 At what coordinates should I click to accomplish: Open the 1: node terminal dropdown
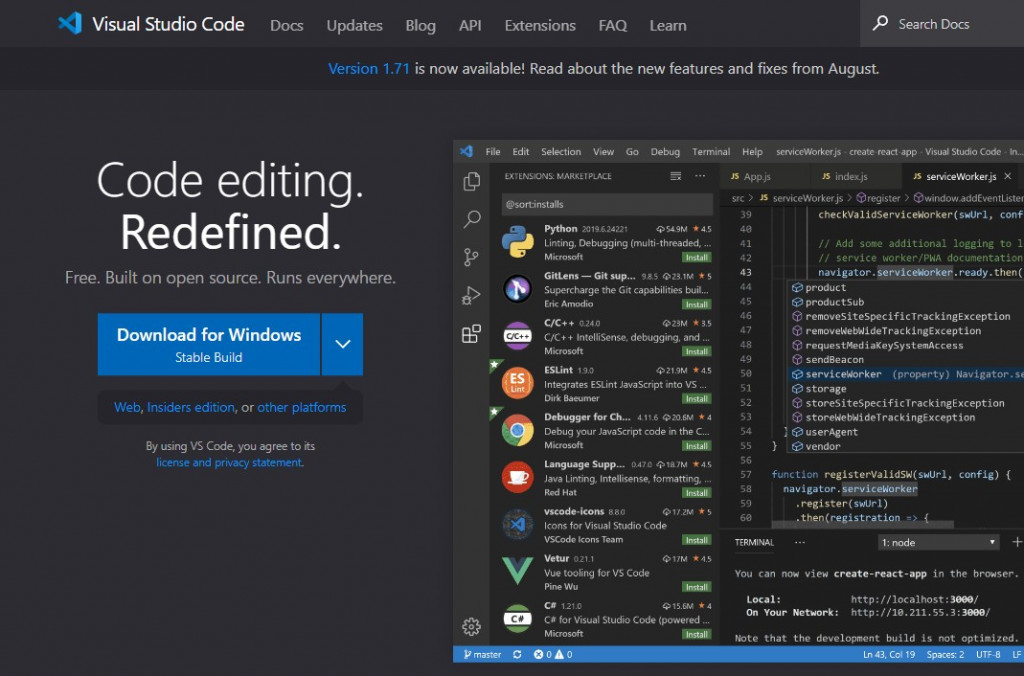[938, 542]
